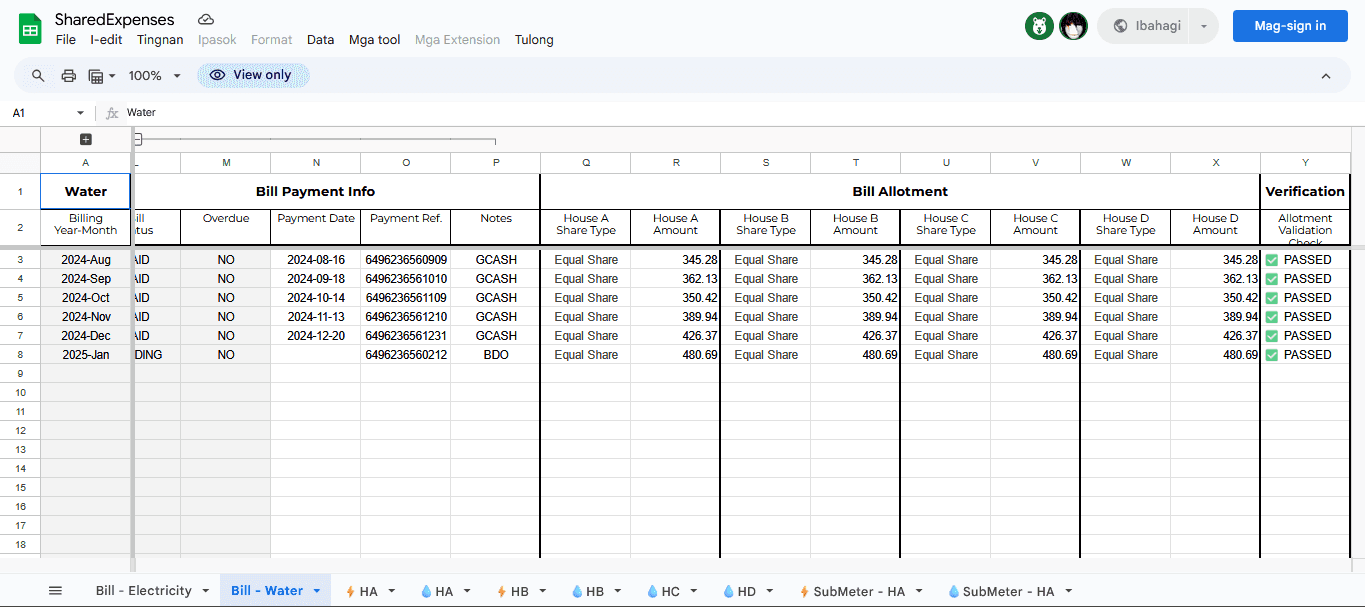1365x607 pixels.
Task: Open the cell name box dropdown
Action: 80,113
